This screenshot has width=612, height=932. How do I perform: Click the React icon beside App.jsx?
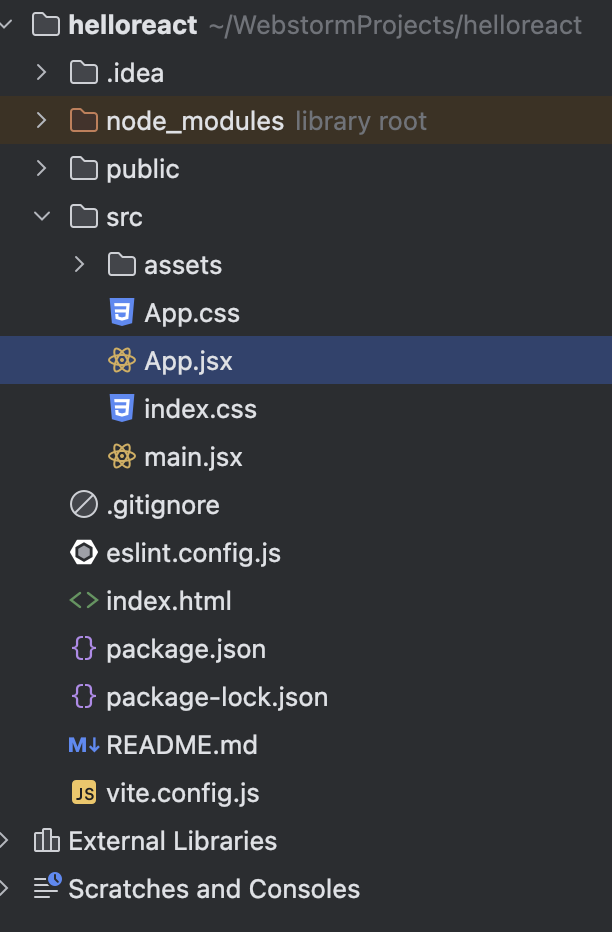click(122, 361)
